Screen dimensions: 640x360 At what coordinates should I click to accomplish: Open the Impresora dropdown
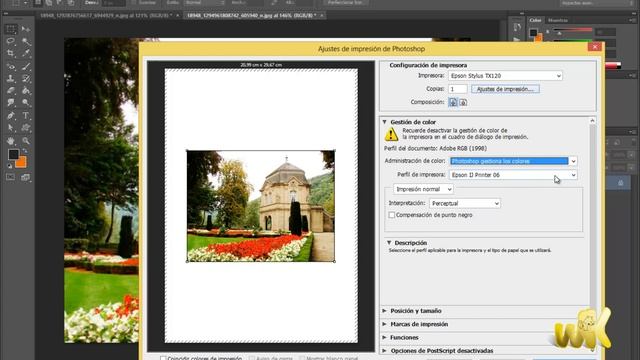[505, 76]
